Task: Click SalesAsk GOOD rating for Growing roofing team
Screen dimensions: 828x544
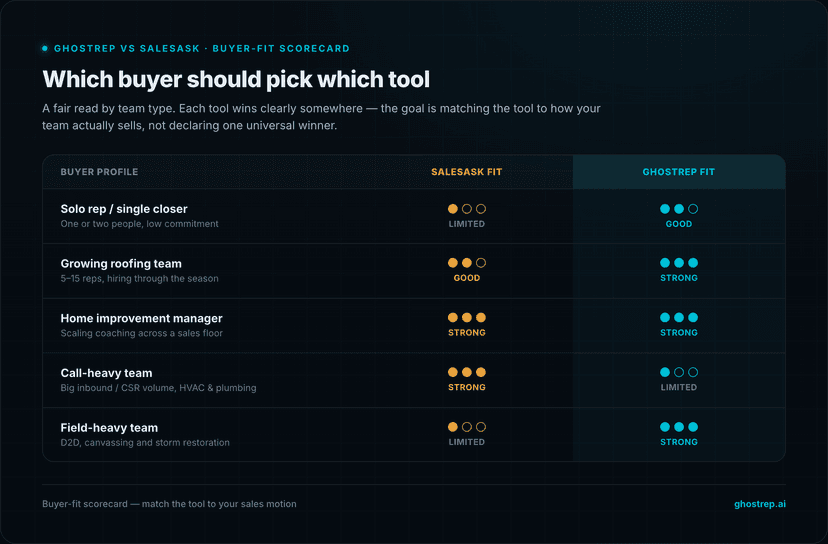Action: (467, 278)
